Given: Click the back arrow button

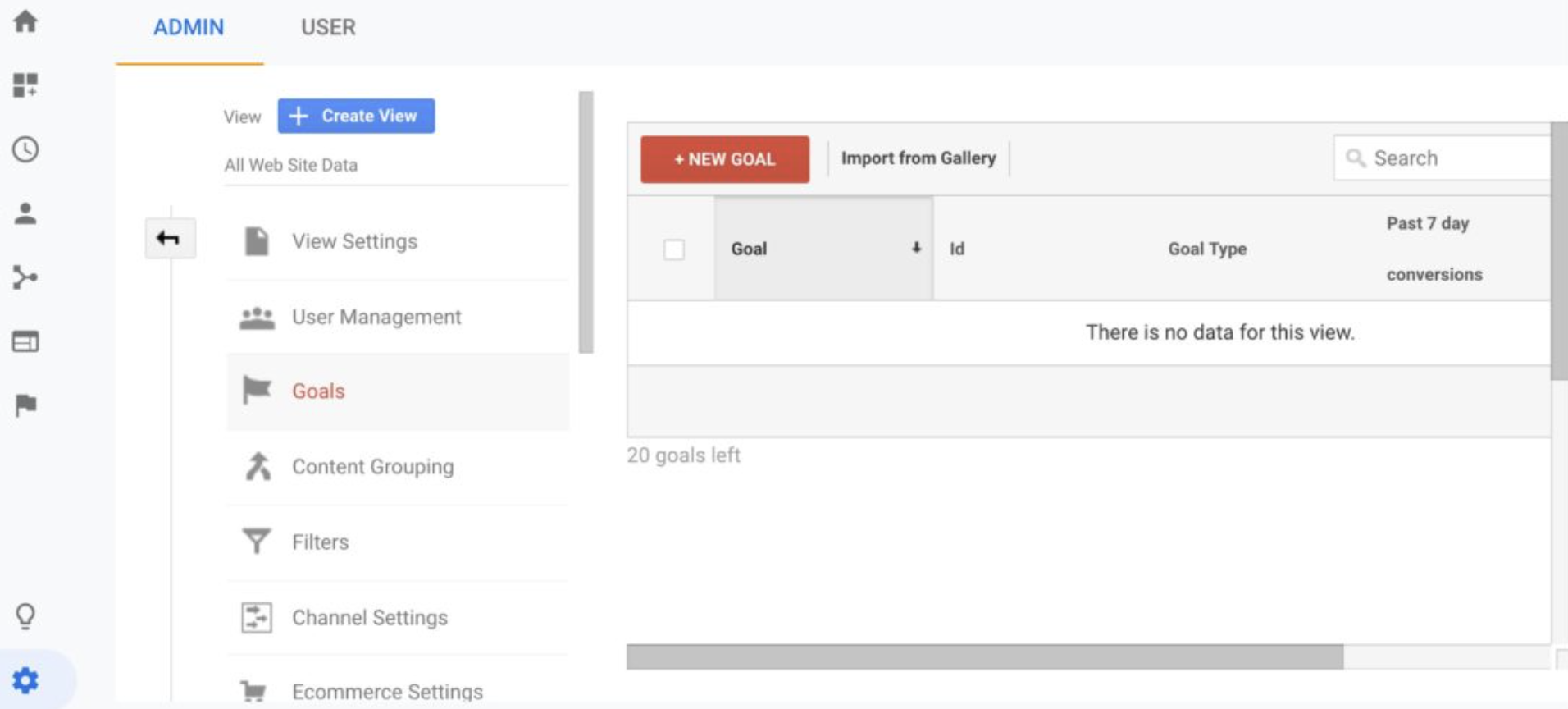Looking at the screenshot, I should pyautogui.click(x=170, y=238).
